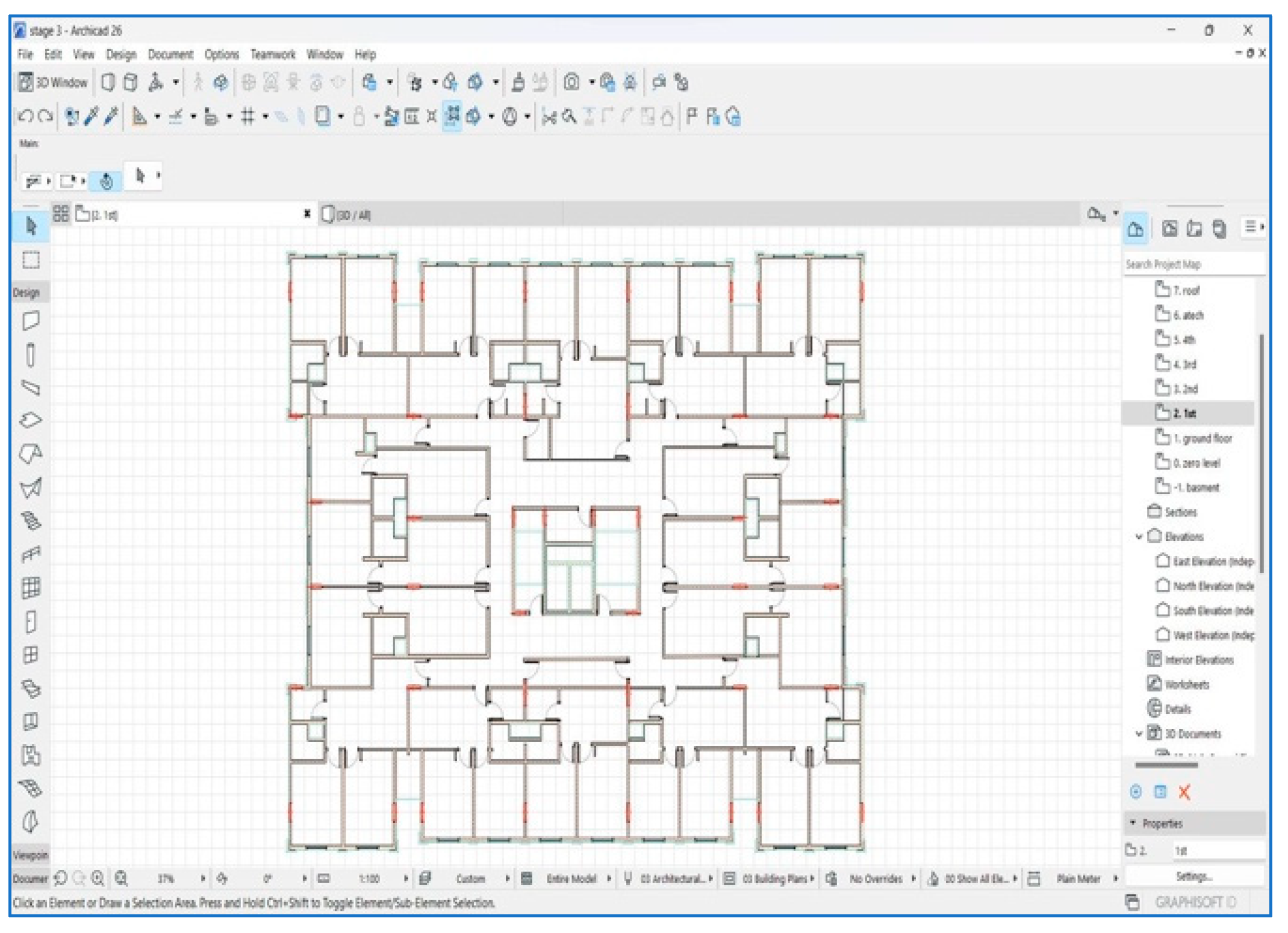Open the Project Map view icon

pos(1136,229)
